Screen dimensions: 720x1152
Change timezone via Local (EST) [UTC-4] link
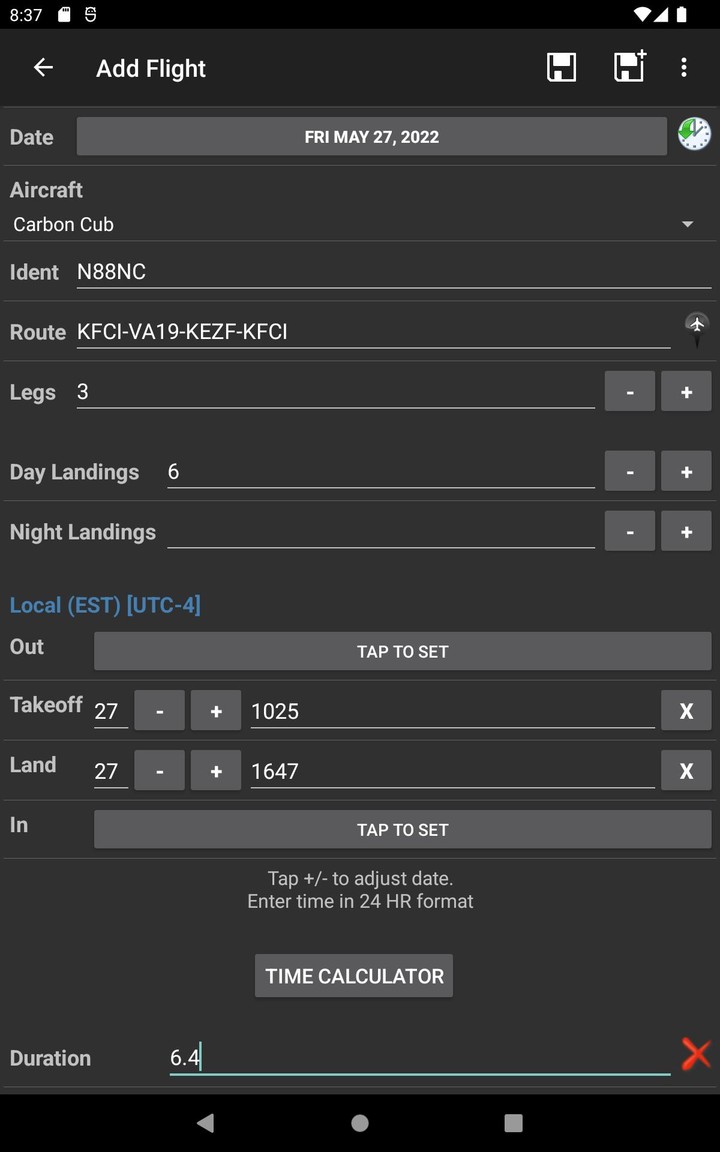[x=105, y=604]
